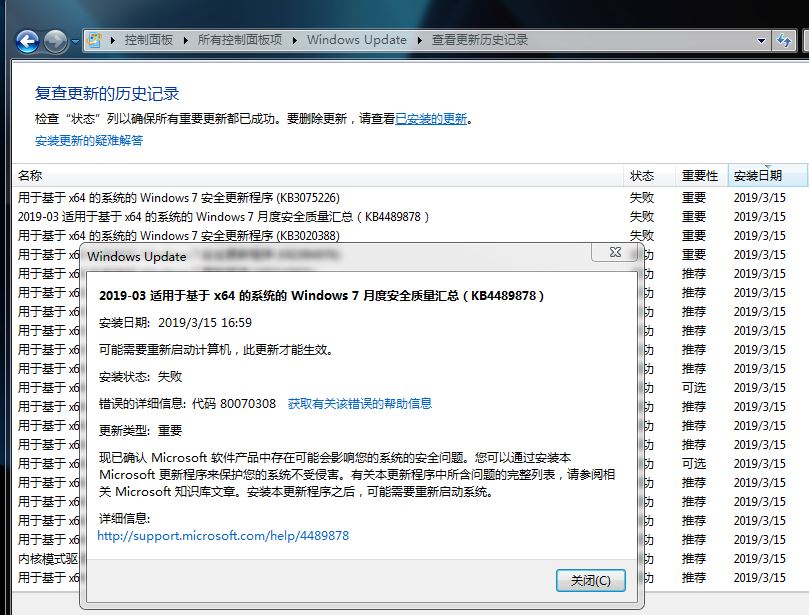Expand arrow after 所有控制面板项 breadcrumb

coord(295,40)
